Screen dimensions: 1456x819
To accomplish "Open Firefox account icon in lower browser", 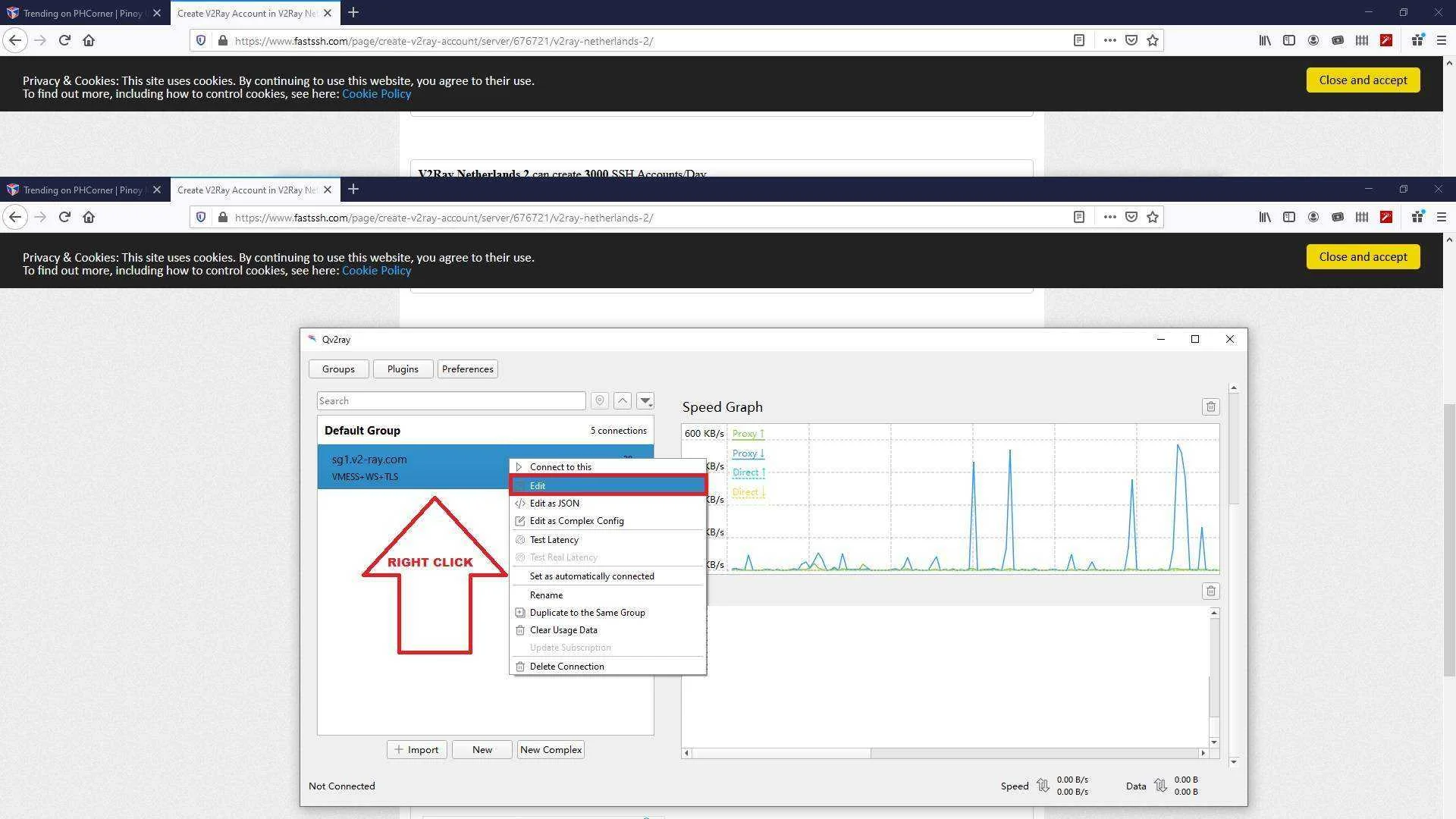I will click(x=1313, y=218).
